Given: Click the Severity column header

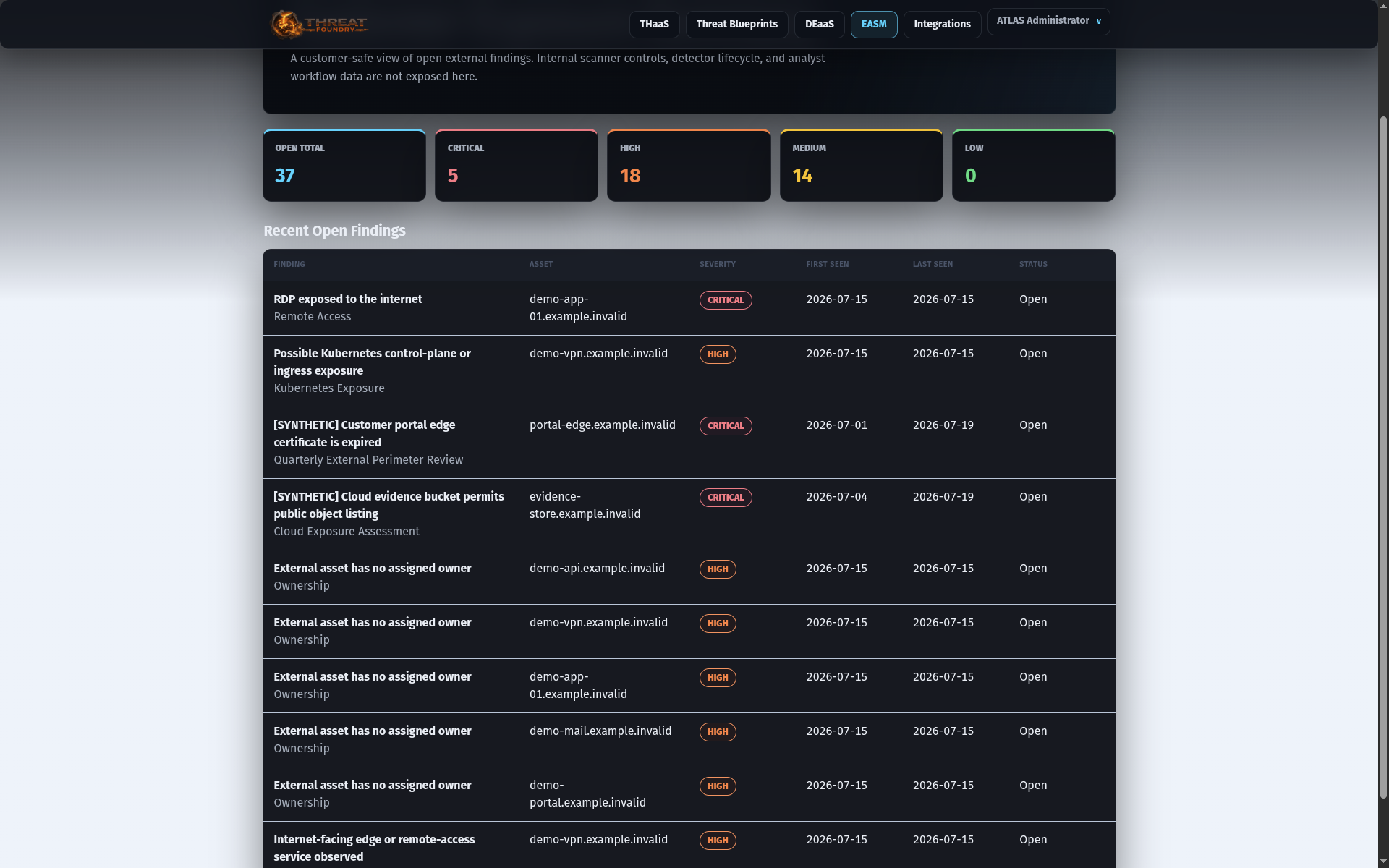Looking at the screenshot, I should (718, 265).
